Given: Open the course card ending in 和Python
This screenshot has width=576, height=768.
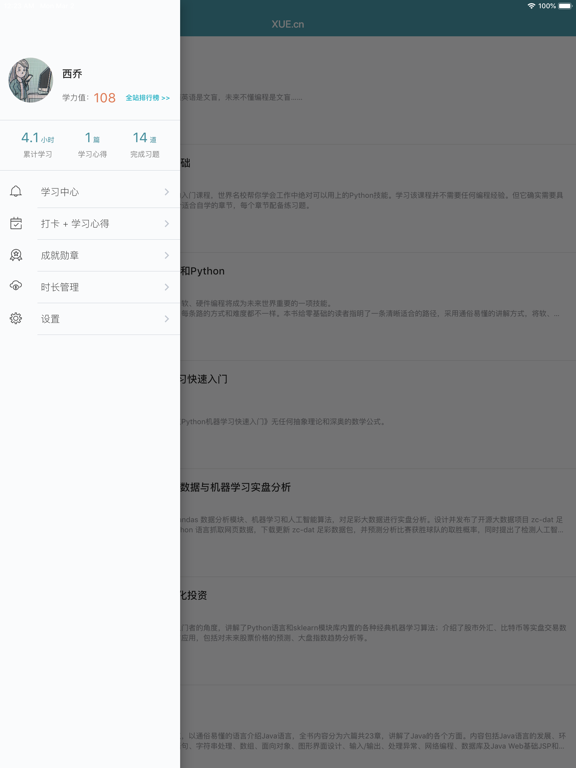Looking at the screenshot, I should 378,307.
